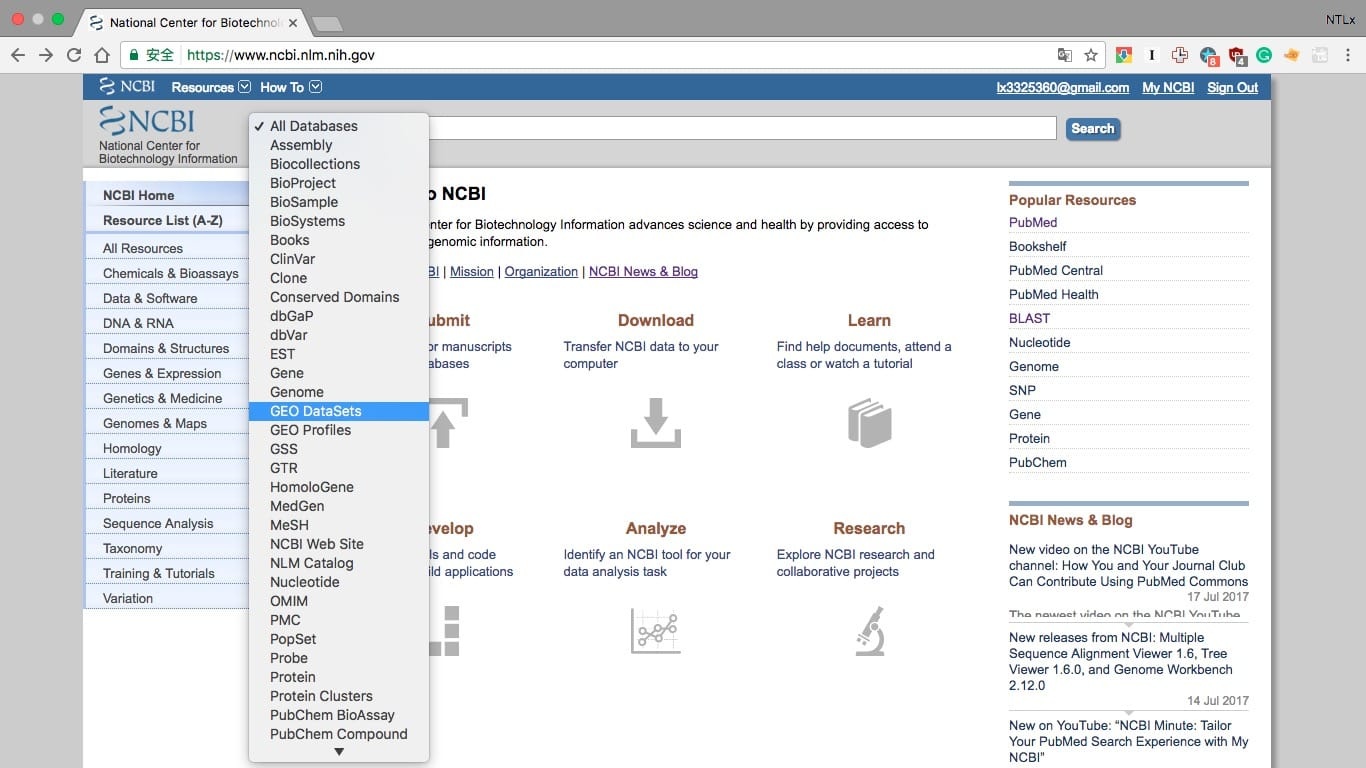Screen dimensions: 1366x768
Task: Show more databases via the down arrow
Action: pyautogui.click(x=339, y=752)
